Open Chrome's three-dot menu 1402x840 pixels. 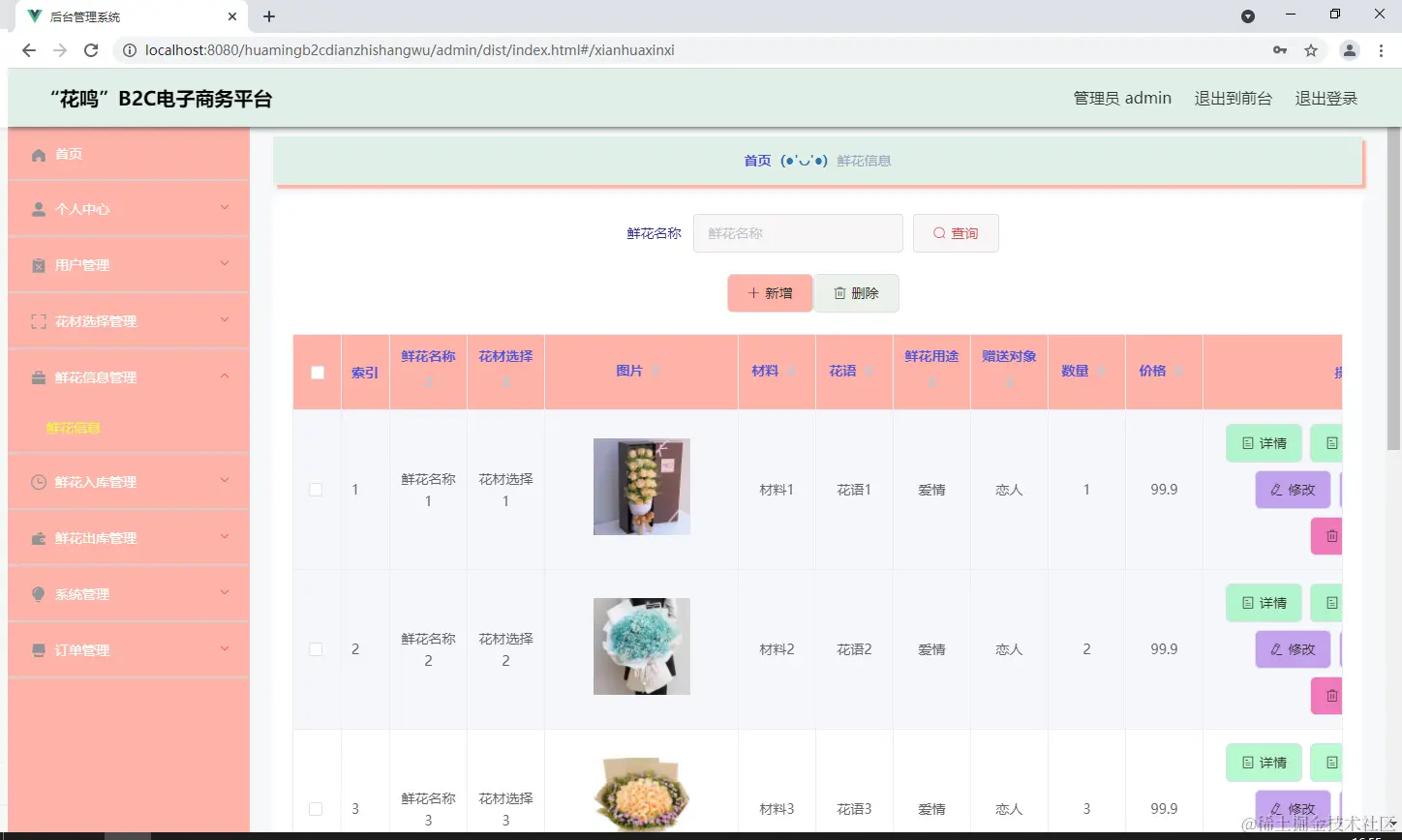coord(1382,50)
